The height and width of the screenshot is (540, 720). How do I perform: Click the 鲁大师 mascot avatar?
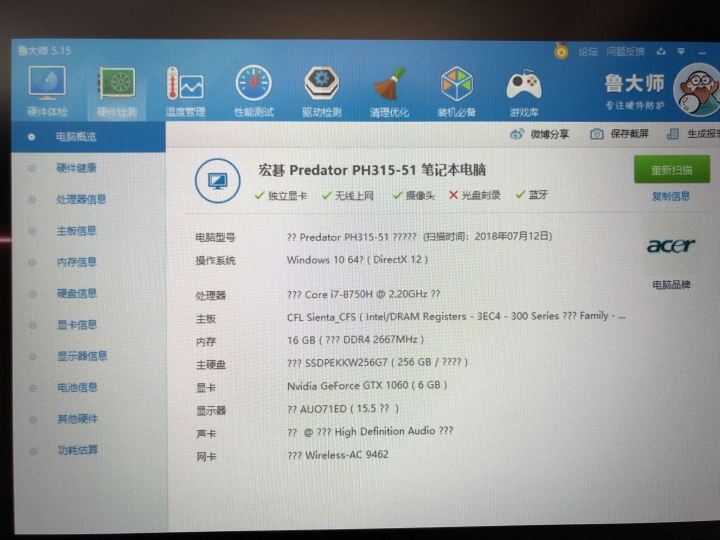pos(697,90)
